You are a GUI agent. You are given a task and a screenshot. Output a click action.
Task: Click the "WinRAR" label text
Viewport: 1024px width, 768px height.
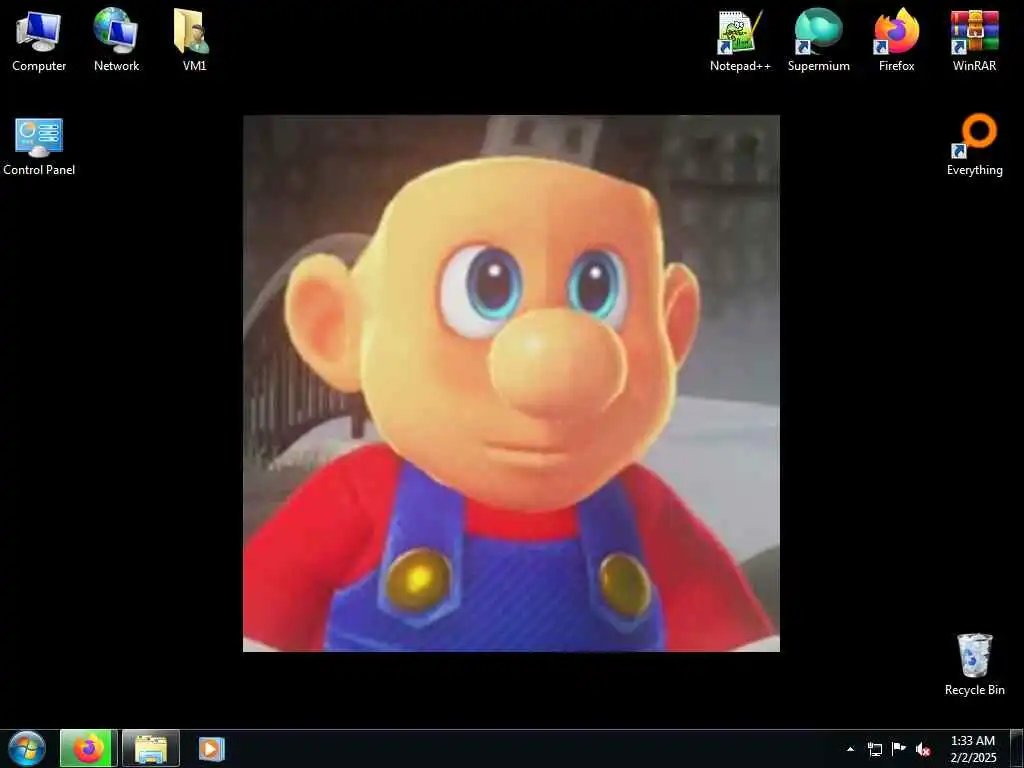click(974, 66)
